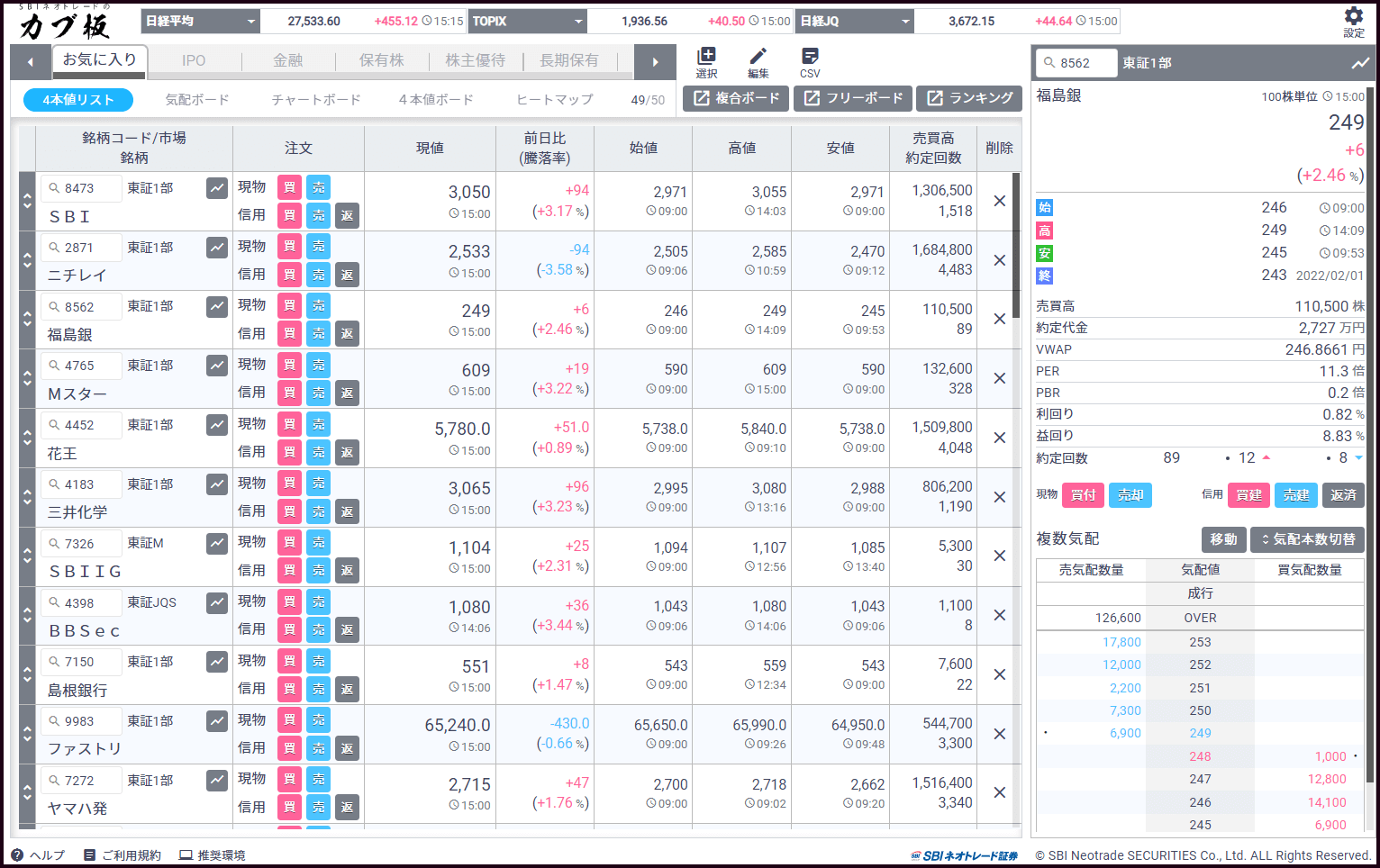
Task: Click 買付 button in detail panel
Action: 1084,495
